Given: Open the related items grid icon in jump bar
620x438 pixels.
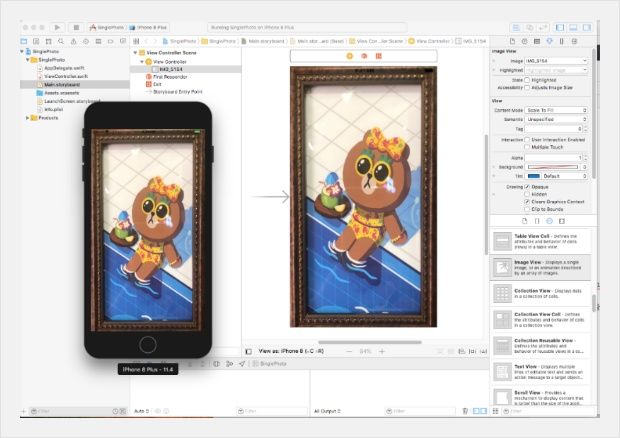Looking at the screenshot, I should (x=136, y=41).
